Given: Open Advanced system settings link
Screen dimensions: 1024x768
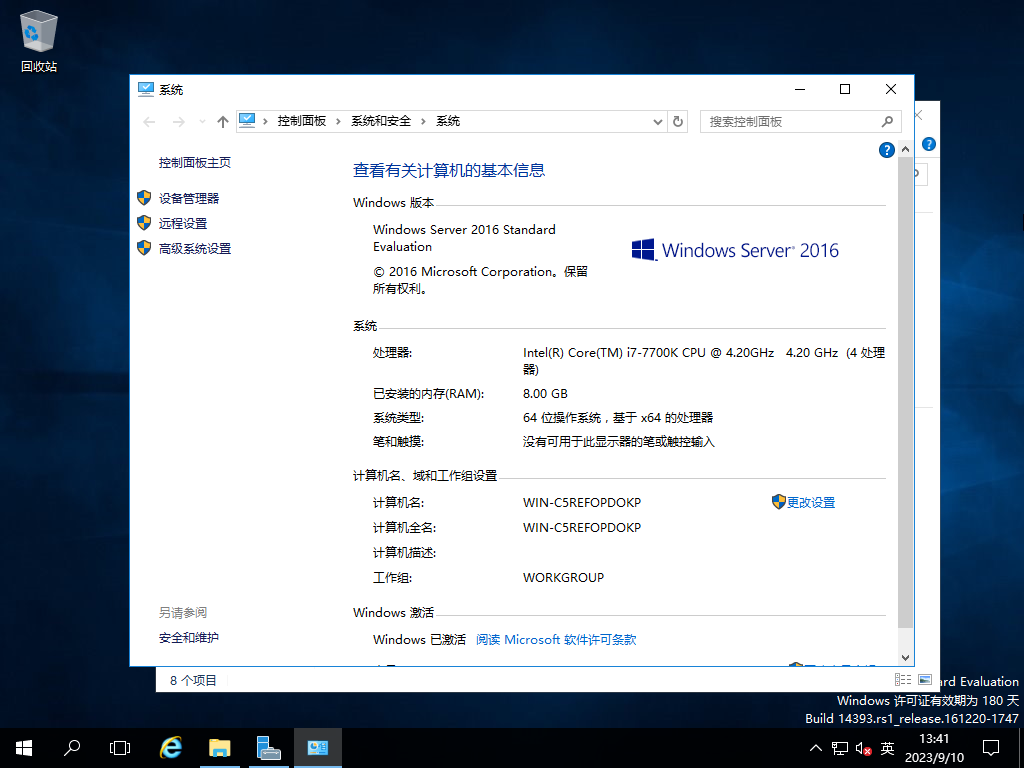Looking at the screenshot, I should click(195, 249).
